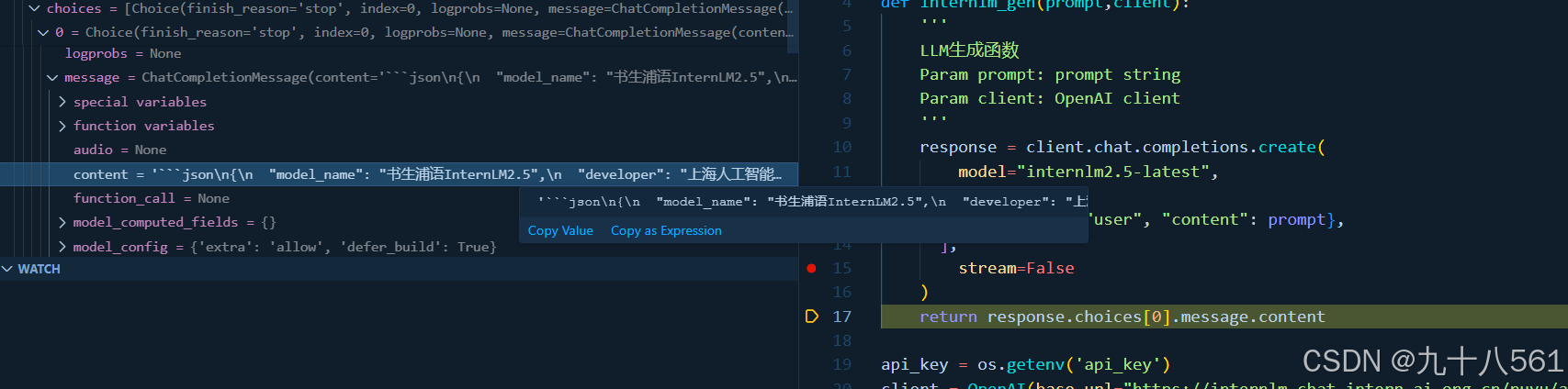Expand model_config entry

[x=62, y=247]
